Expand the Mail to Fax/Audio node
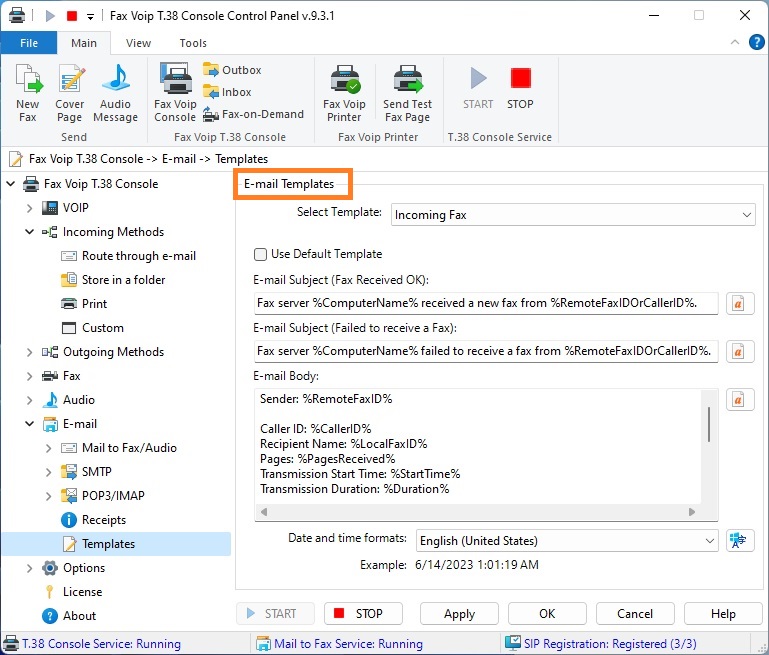 tap(49, 448)
